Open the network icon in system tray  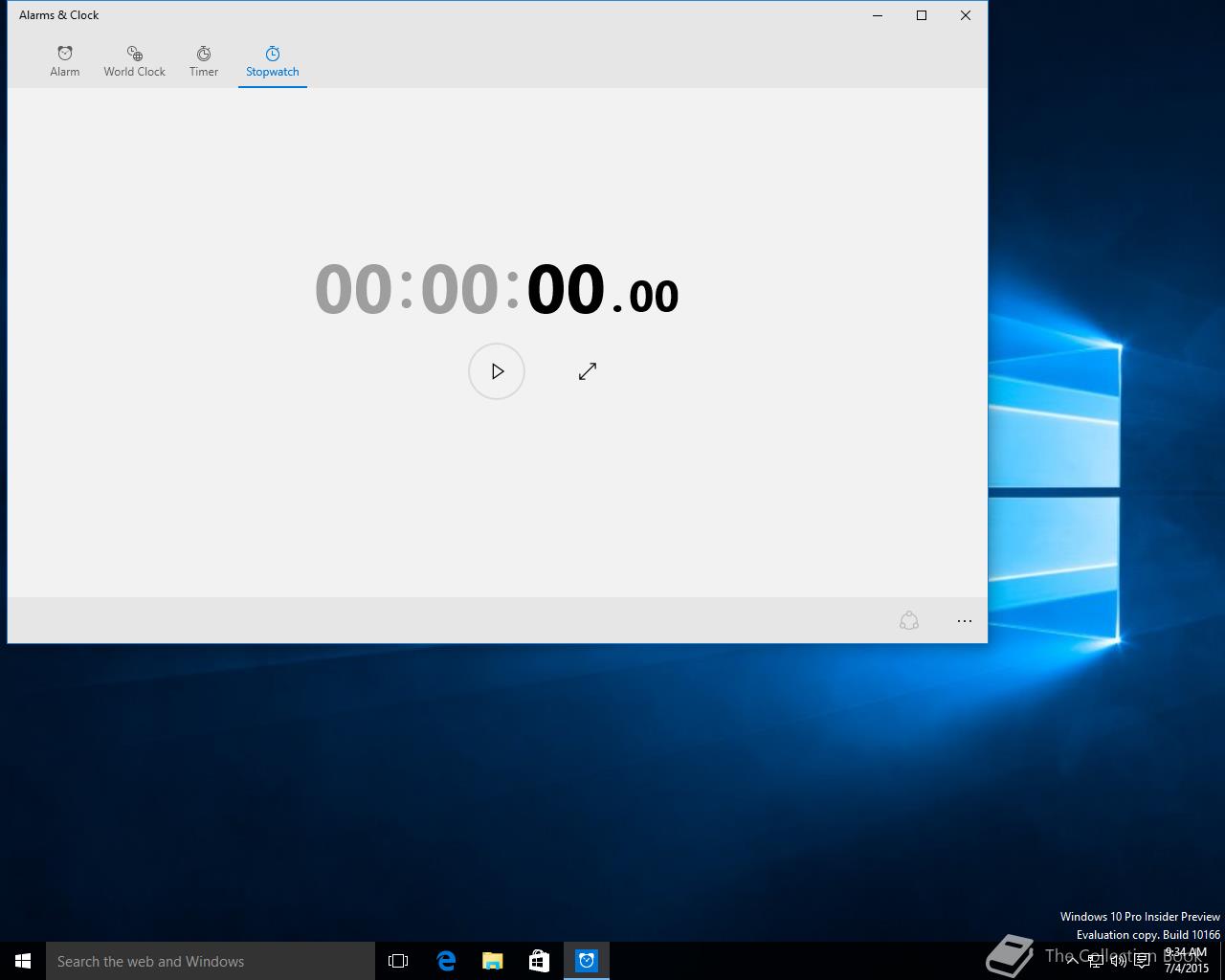1096,961
